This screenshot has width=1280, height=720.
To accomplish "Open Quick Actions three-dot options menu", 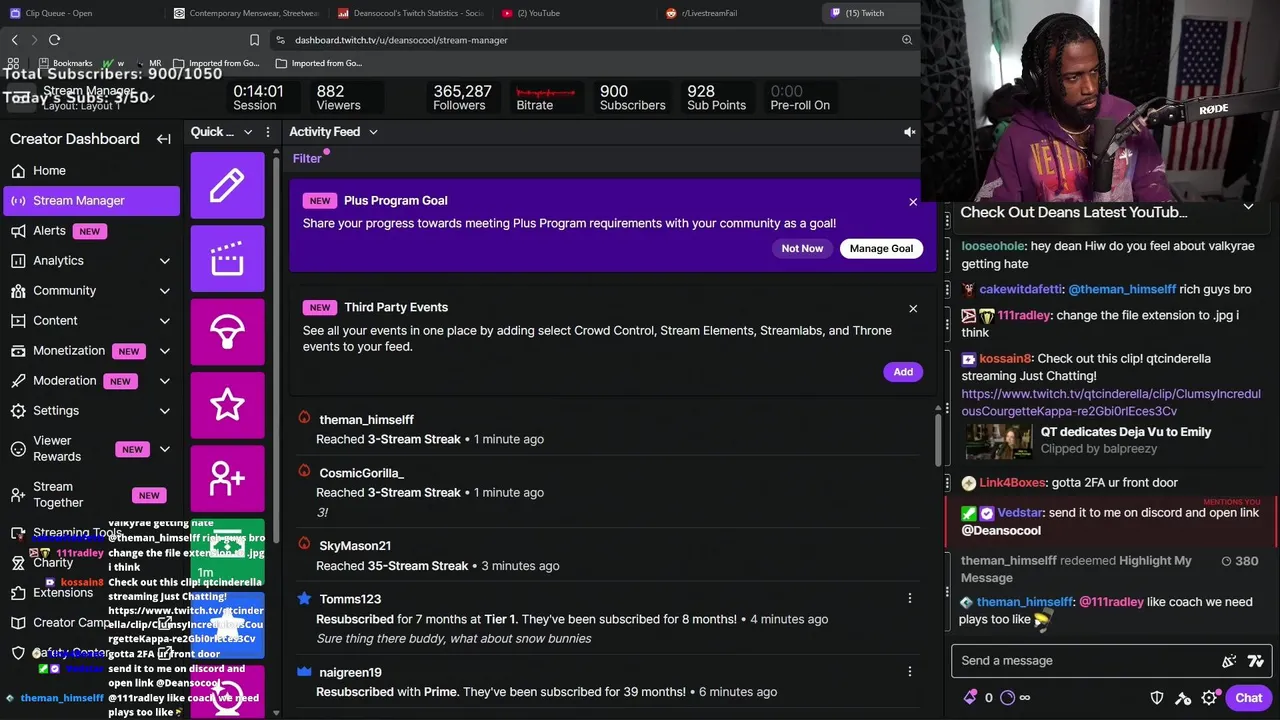I will (267, 132).
